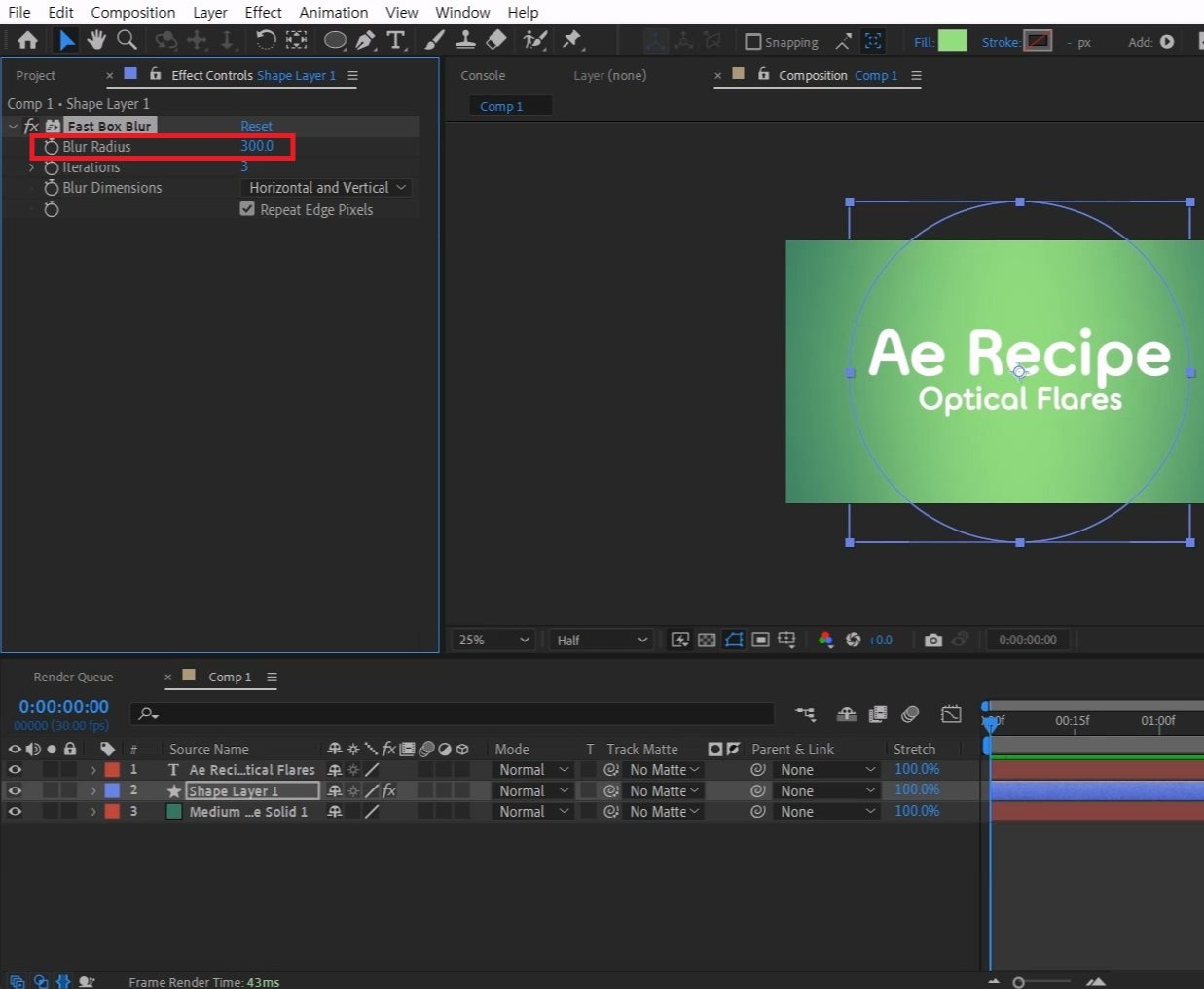Open Mode dropdown for Shape Layer 1
1204x989 pixels.
533,790
